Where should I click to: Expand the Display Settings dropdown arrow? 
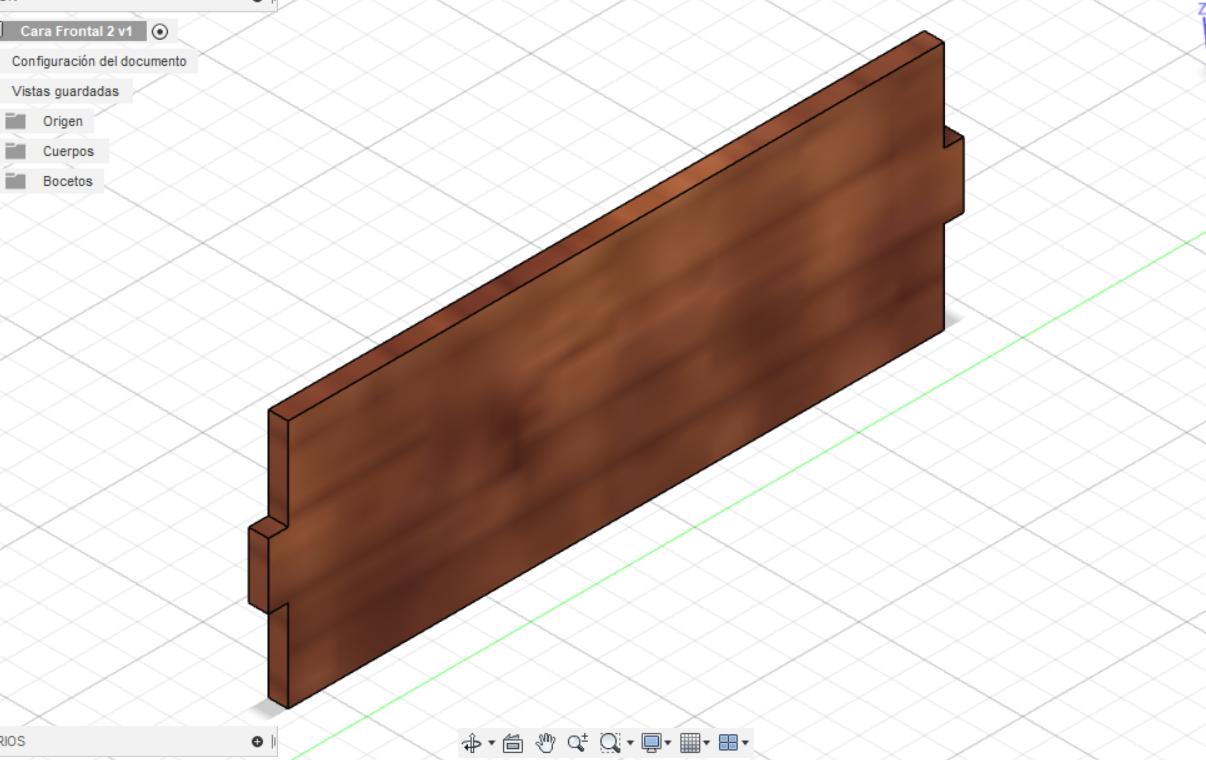click(x=668, y=743)
